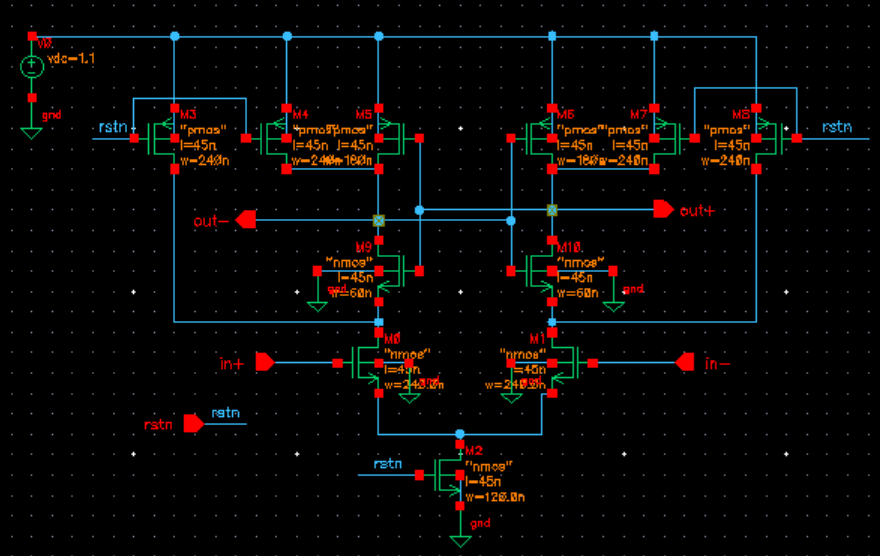
Task: Click the gate terminal square of M2
Action: tap(419, 475)
